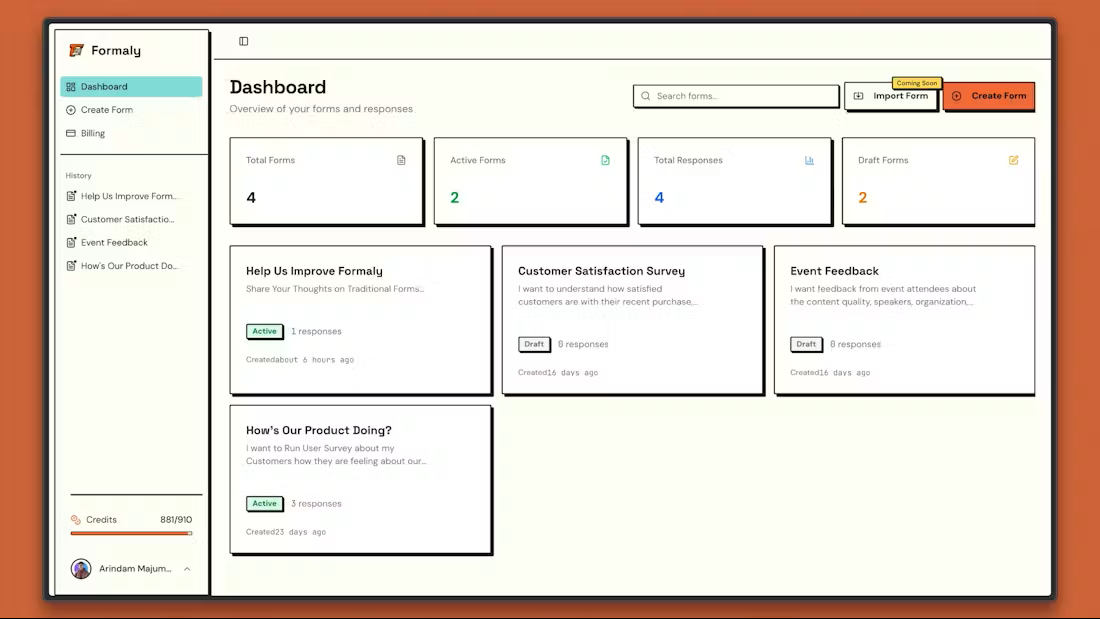The height and width of the screenshot is (619, 1100).
Task: Open Event Feedback history item
Action: [x=131, y=242]
